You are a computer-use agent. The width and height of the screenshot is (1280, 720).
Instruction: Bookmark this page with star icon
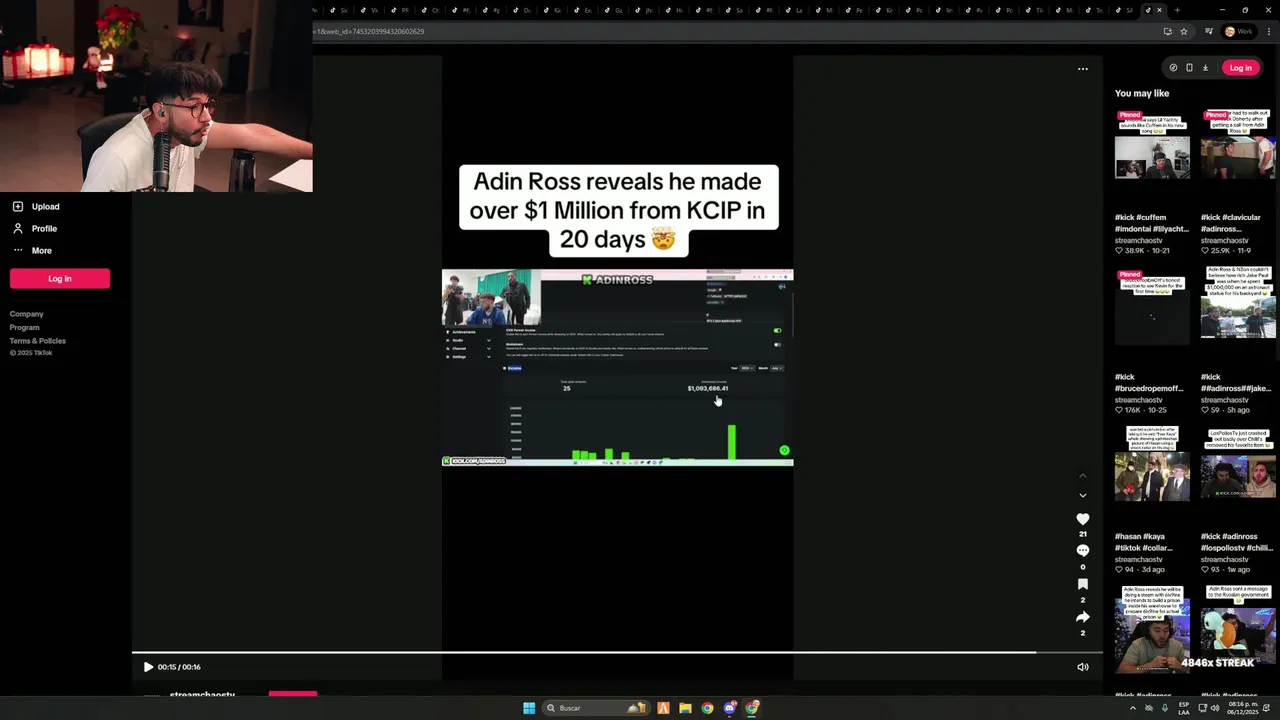[1184, 31]
